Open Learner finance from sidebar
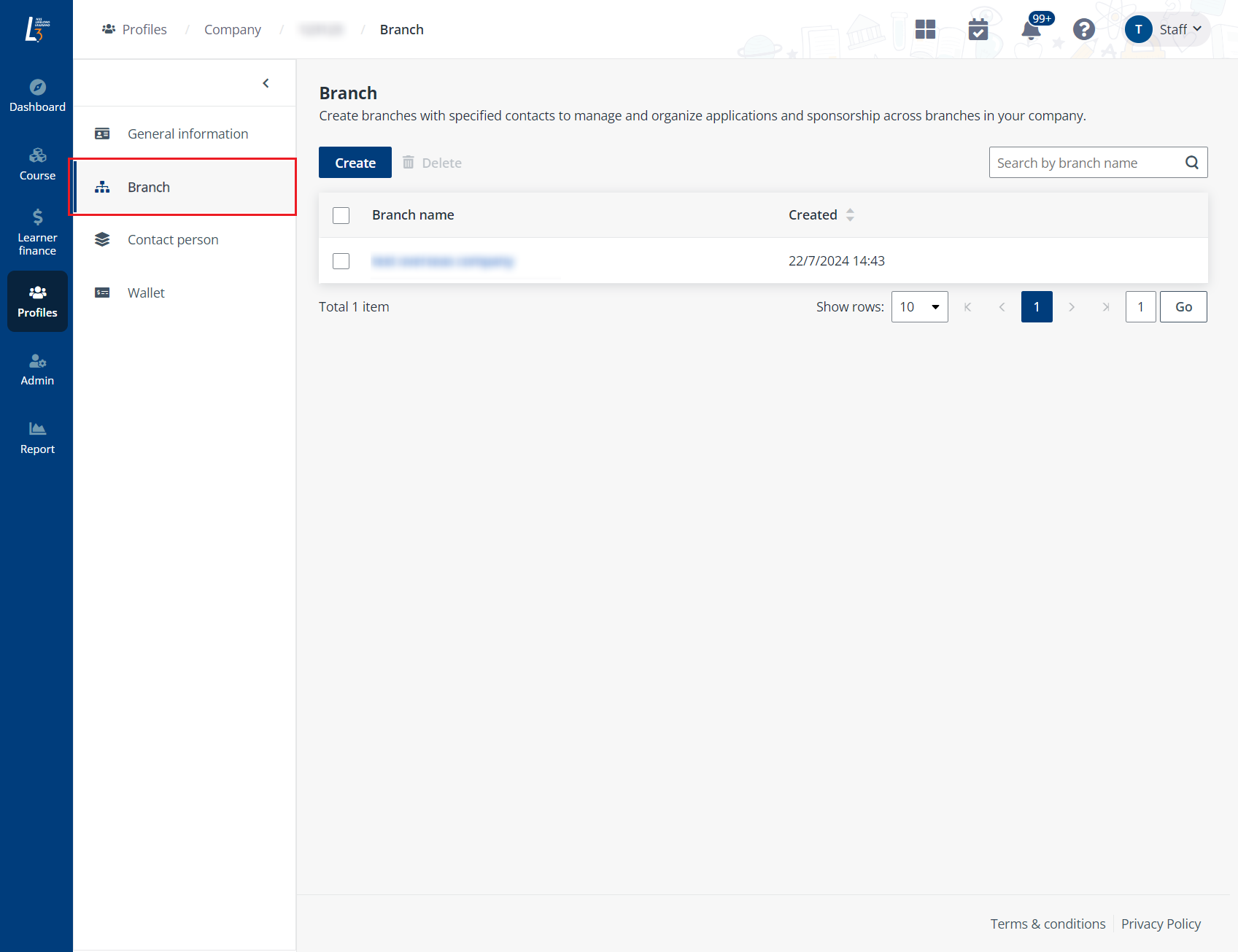Viewport: 1238px width, 952px height. click(x=37, y=230)
